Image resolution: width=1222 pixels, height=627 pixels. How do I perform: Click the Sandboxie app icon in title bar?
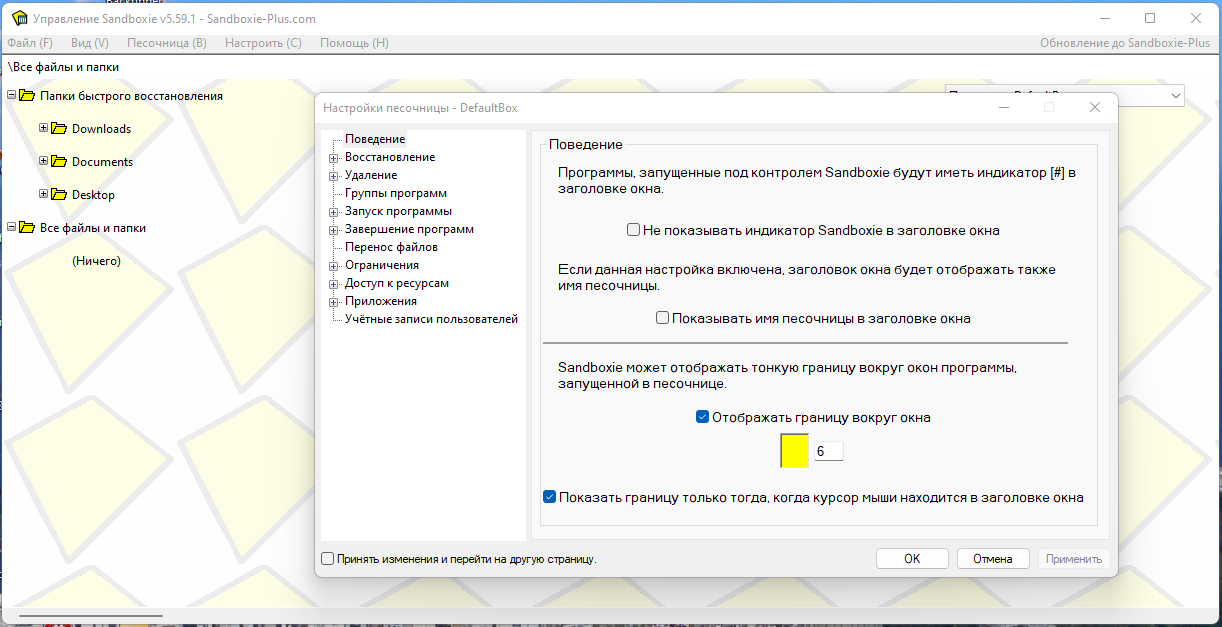point(18,19)
